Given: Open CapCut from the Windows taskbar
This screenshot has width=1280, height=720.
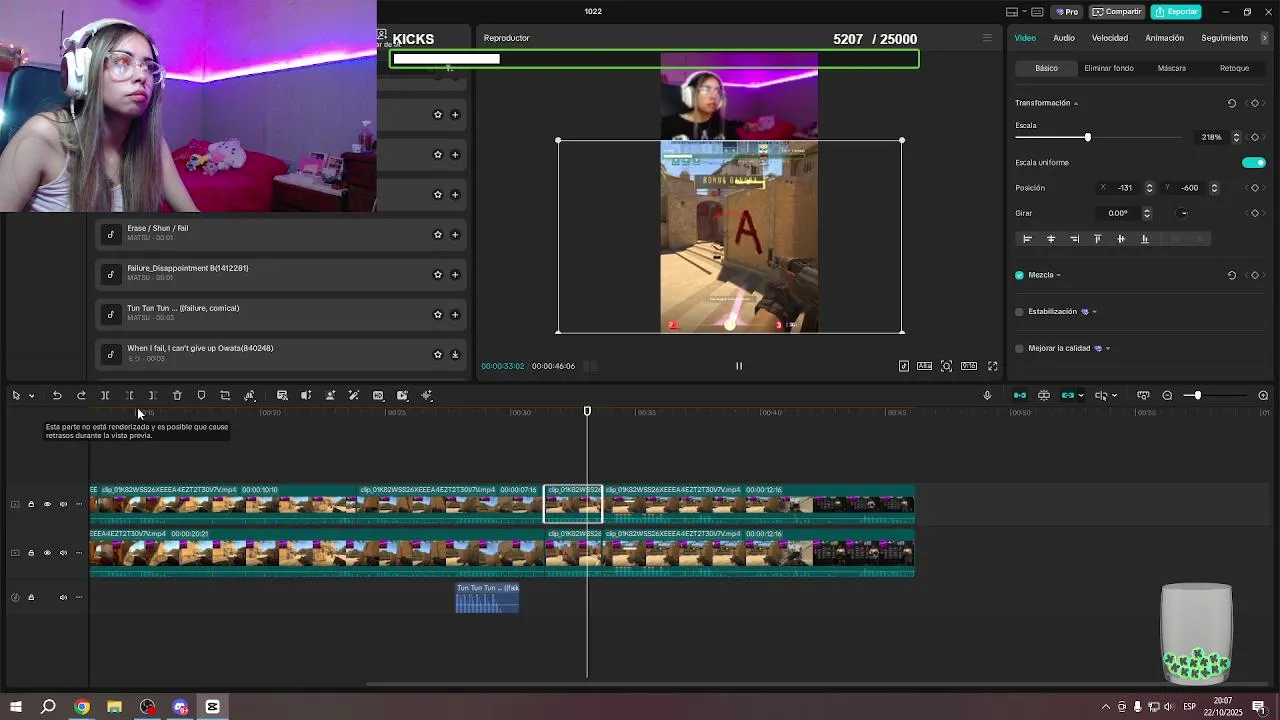Looking at the screenshot, I should point(212,707).
